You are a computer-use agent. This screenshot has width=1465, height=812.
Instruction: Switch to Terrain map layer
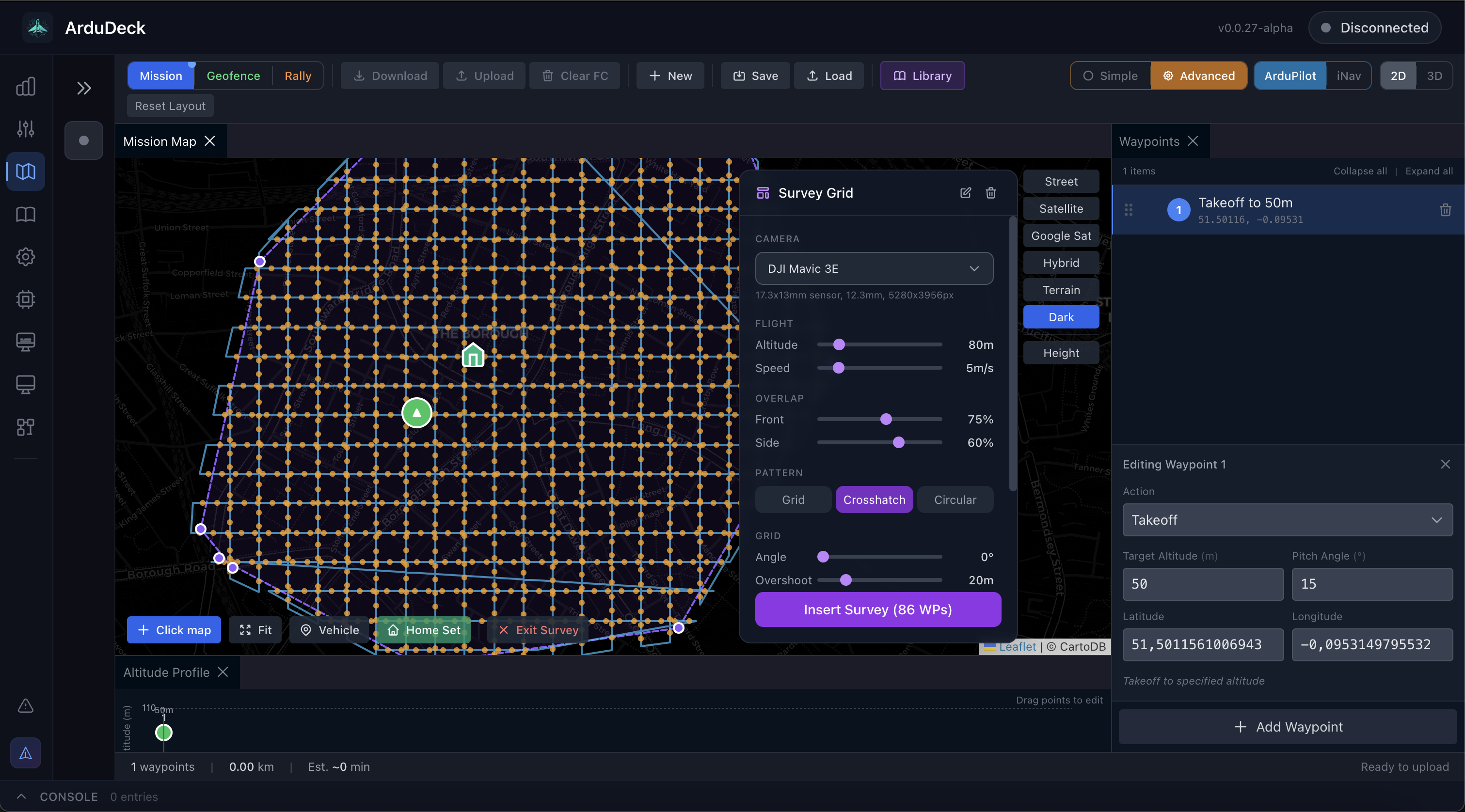(1061, 290)
